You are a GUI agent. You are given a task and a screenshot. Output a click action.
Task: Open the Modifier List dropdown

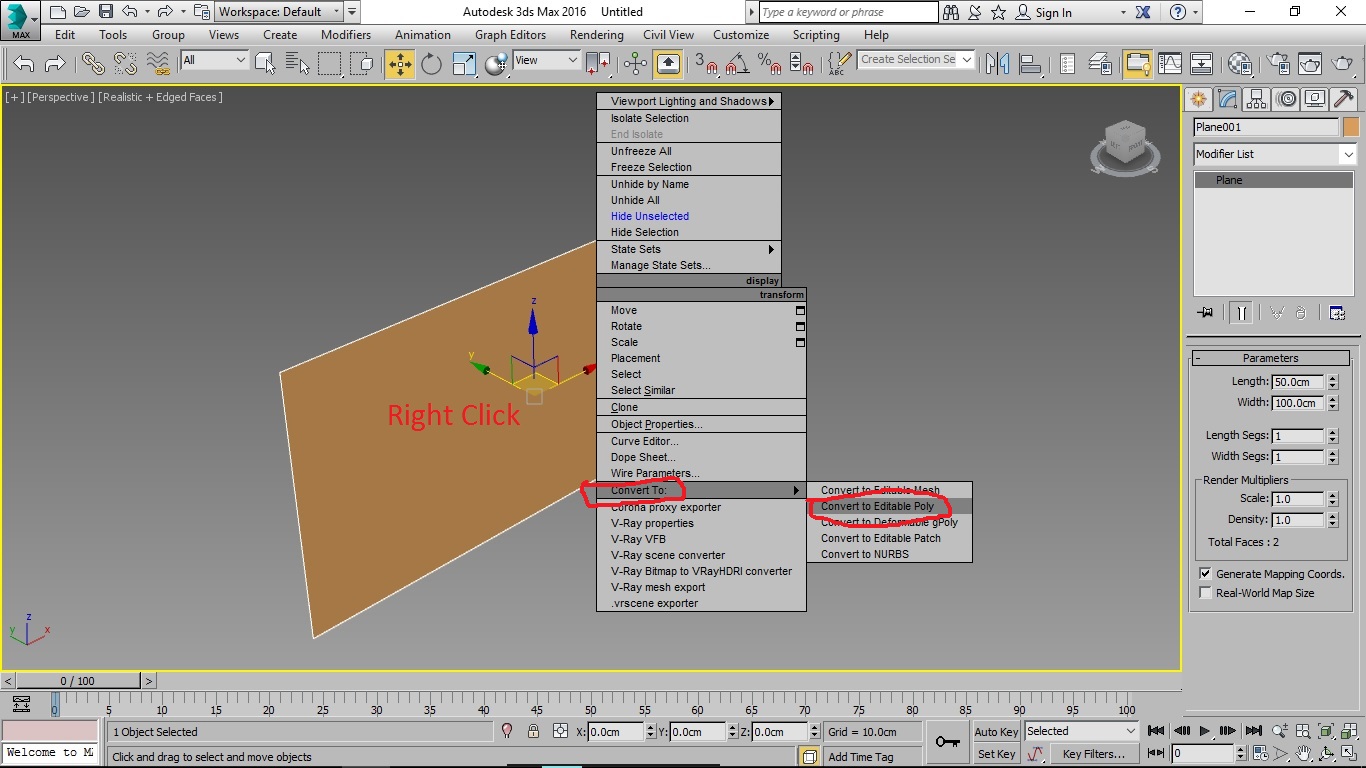1349,154
